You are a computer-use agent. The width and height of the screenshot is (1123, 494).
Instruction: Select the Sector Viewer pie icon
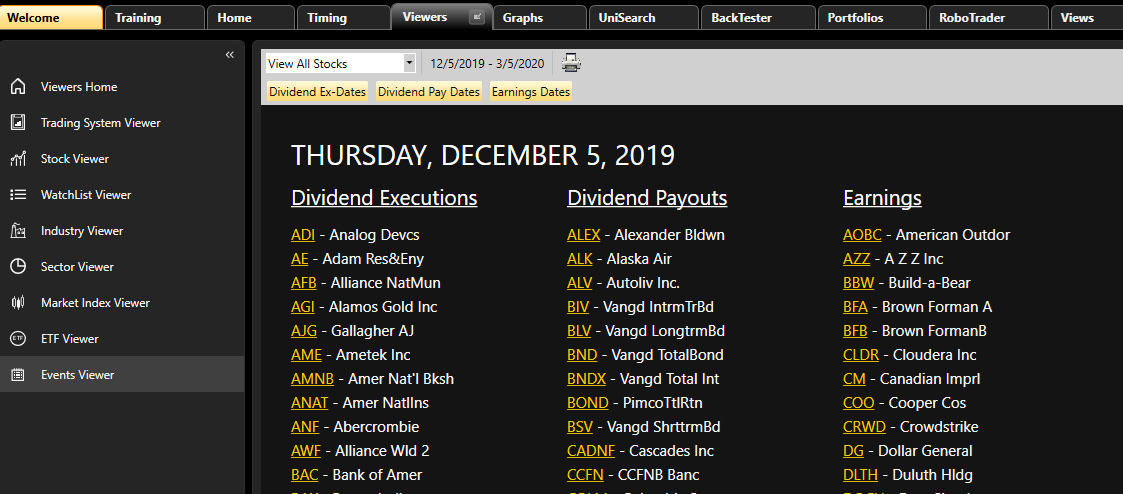(x=18, y=267)
